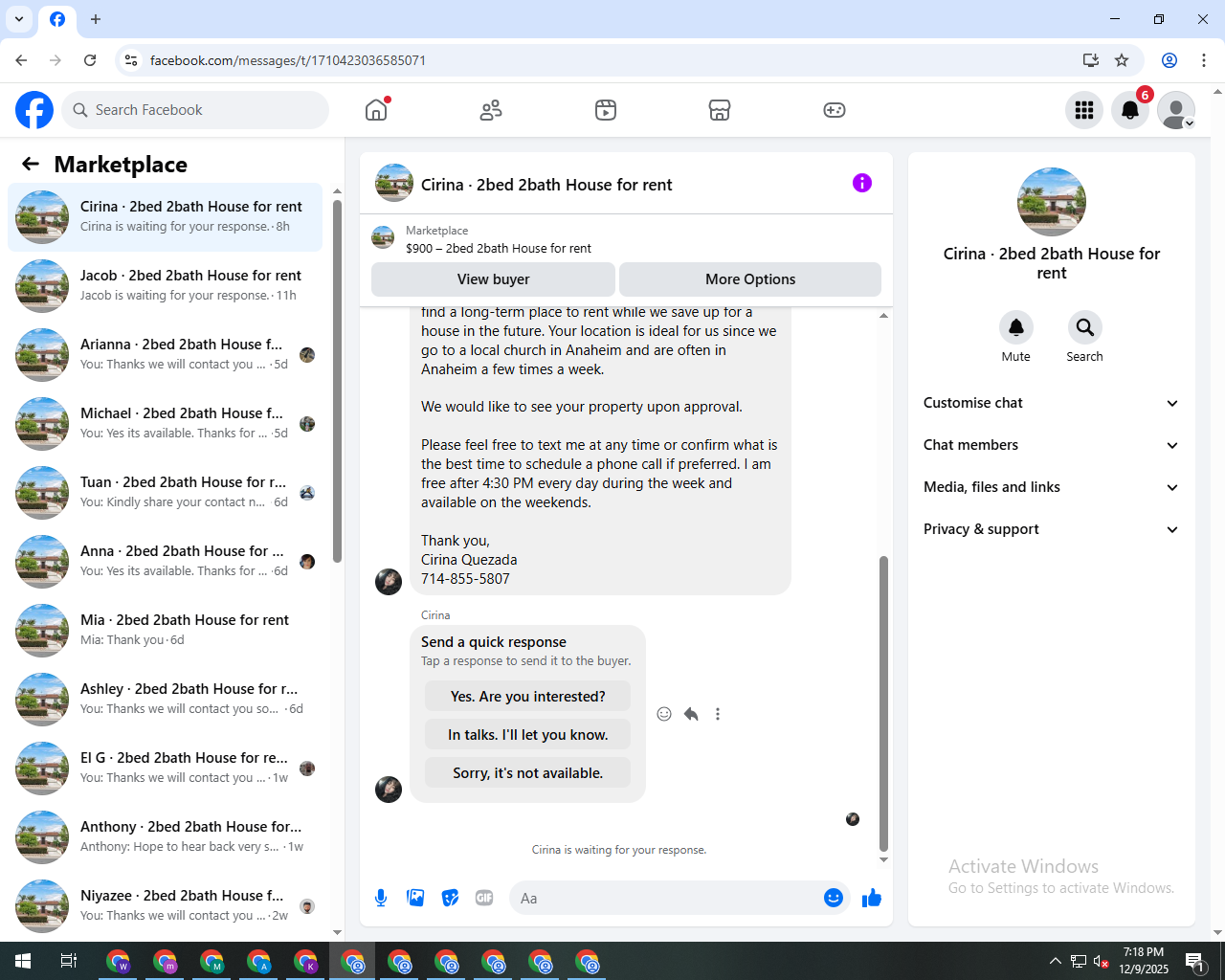
Task: Show hidden system tray icons chevron
Action: (x=1055, y=961)
